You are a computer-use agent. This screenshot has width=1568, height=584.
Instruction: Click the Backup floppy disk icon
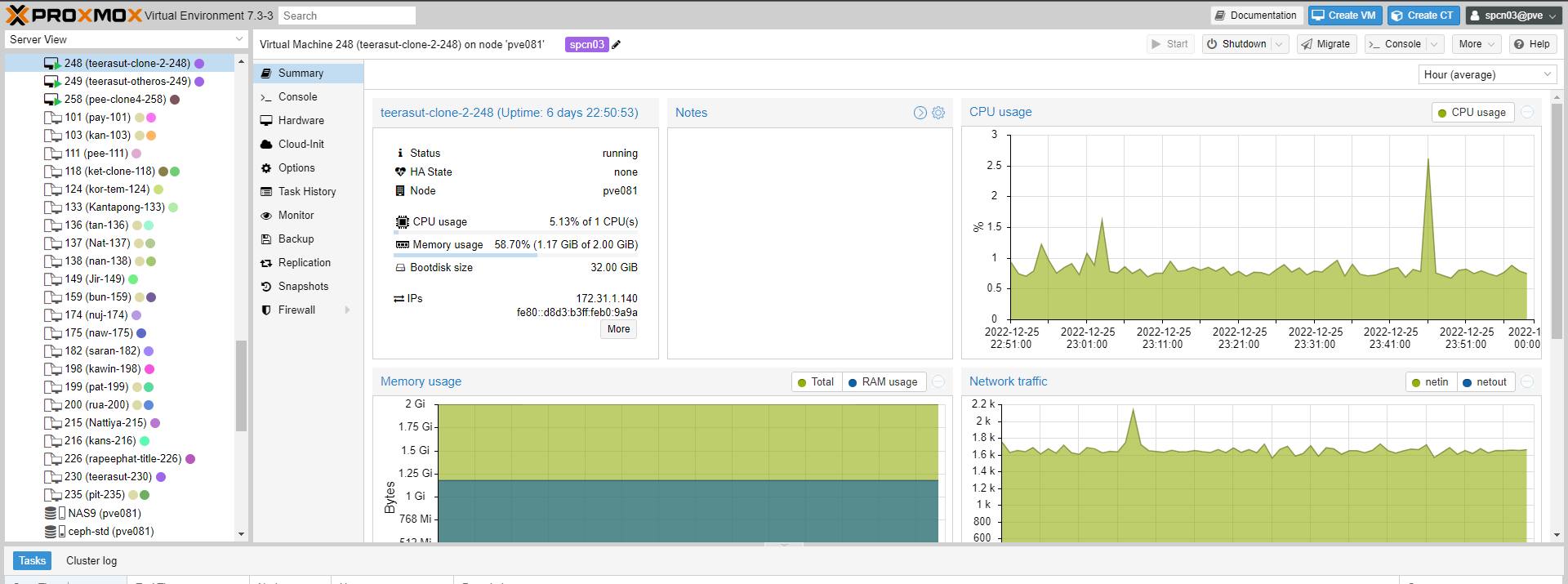click(266, 239)
